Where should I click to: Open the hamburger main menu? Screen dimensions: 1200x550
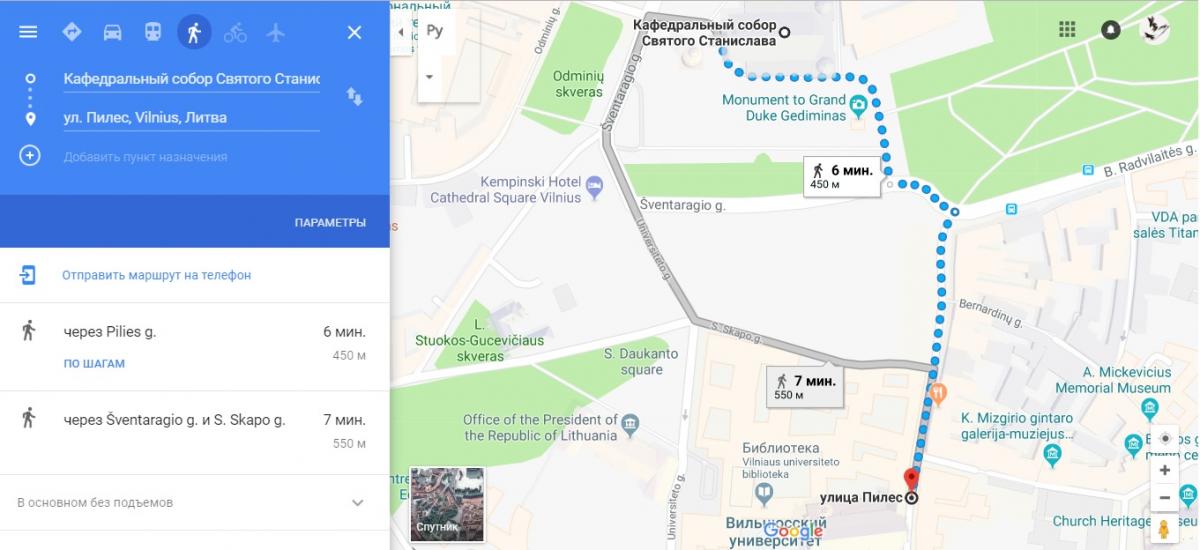pos(28,32)
